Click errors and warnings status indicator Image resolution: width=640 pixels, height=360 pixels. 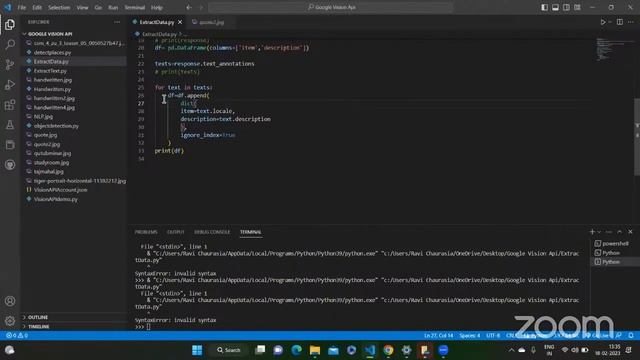pos(17,335)
